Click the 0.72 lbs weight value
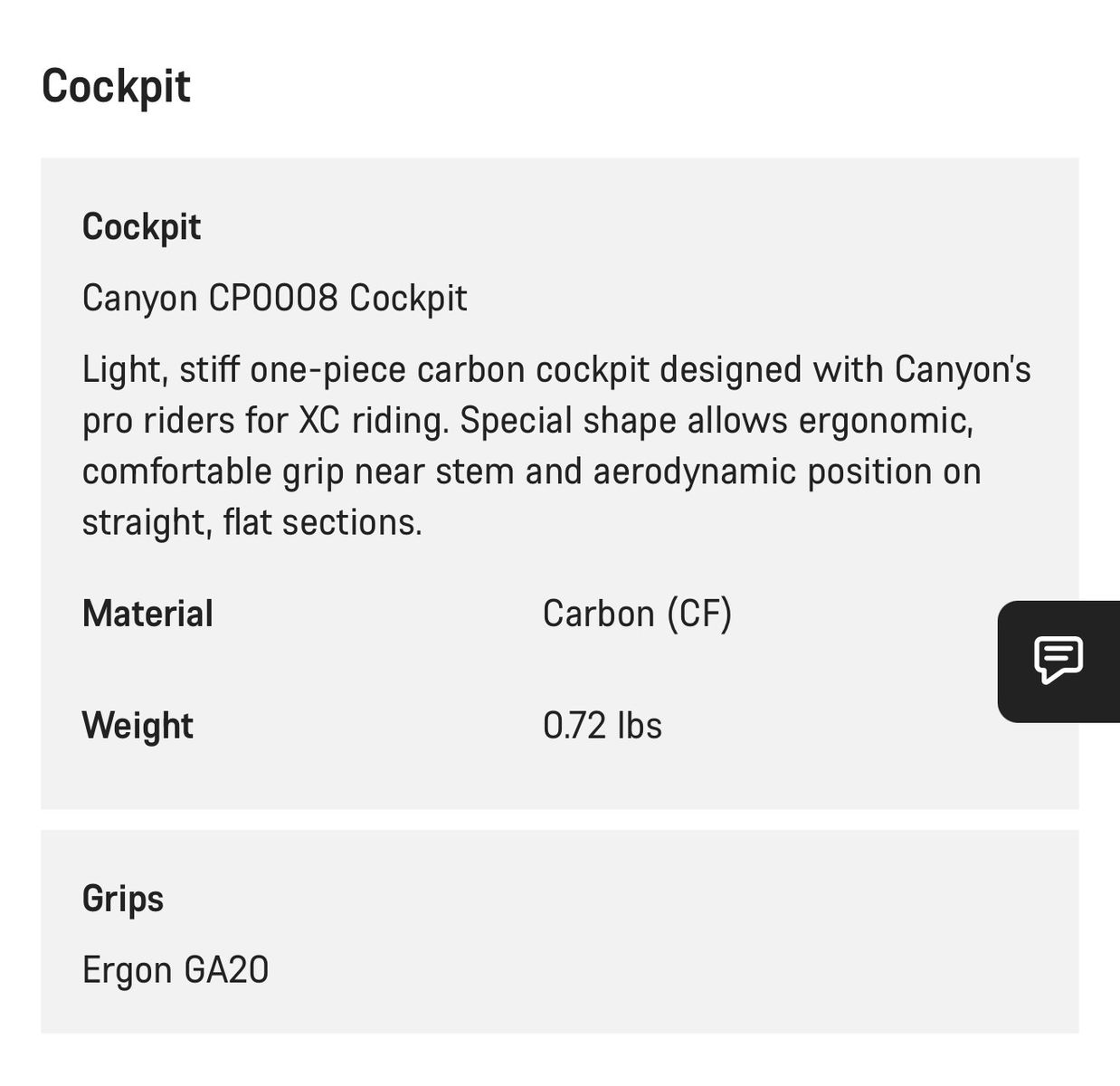Image resolution: width=1120 pixels, height=1086 pixels. [x=603, y=726]
